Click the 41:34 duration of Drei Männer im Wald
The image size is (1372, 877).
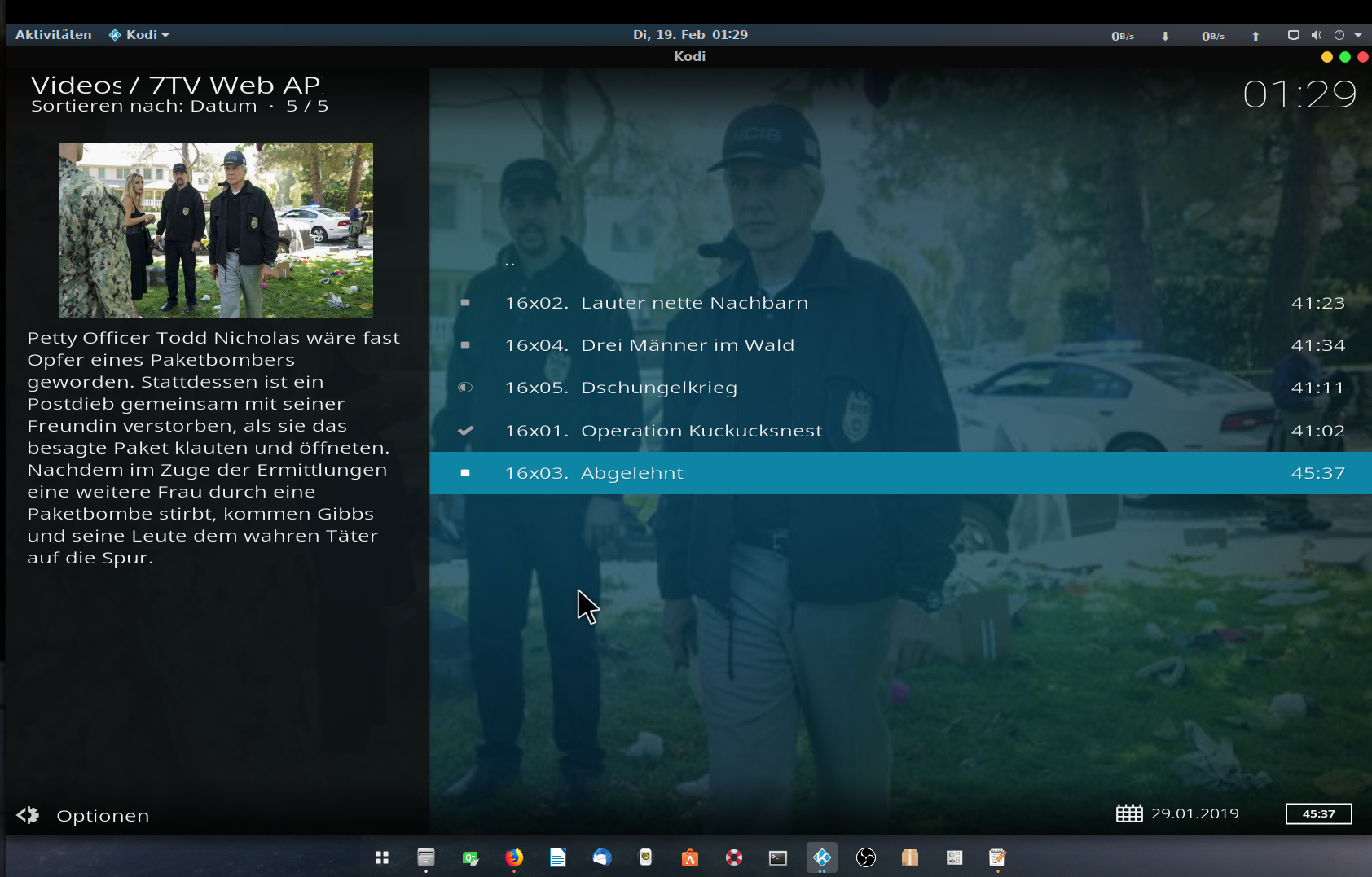click(x=1317, y=345)
